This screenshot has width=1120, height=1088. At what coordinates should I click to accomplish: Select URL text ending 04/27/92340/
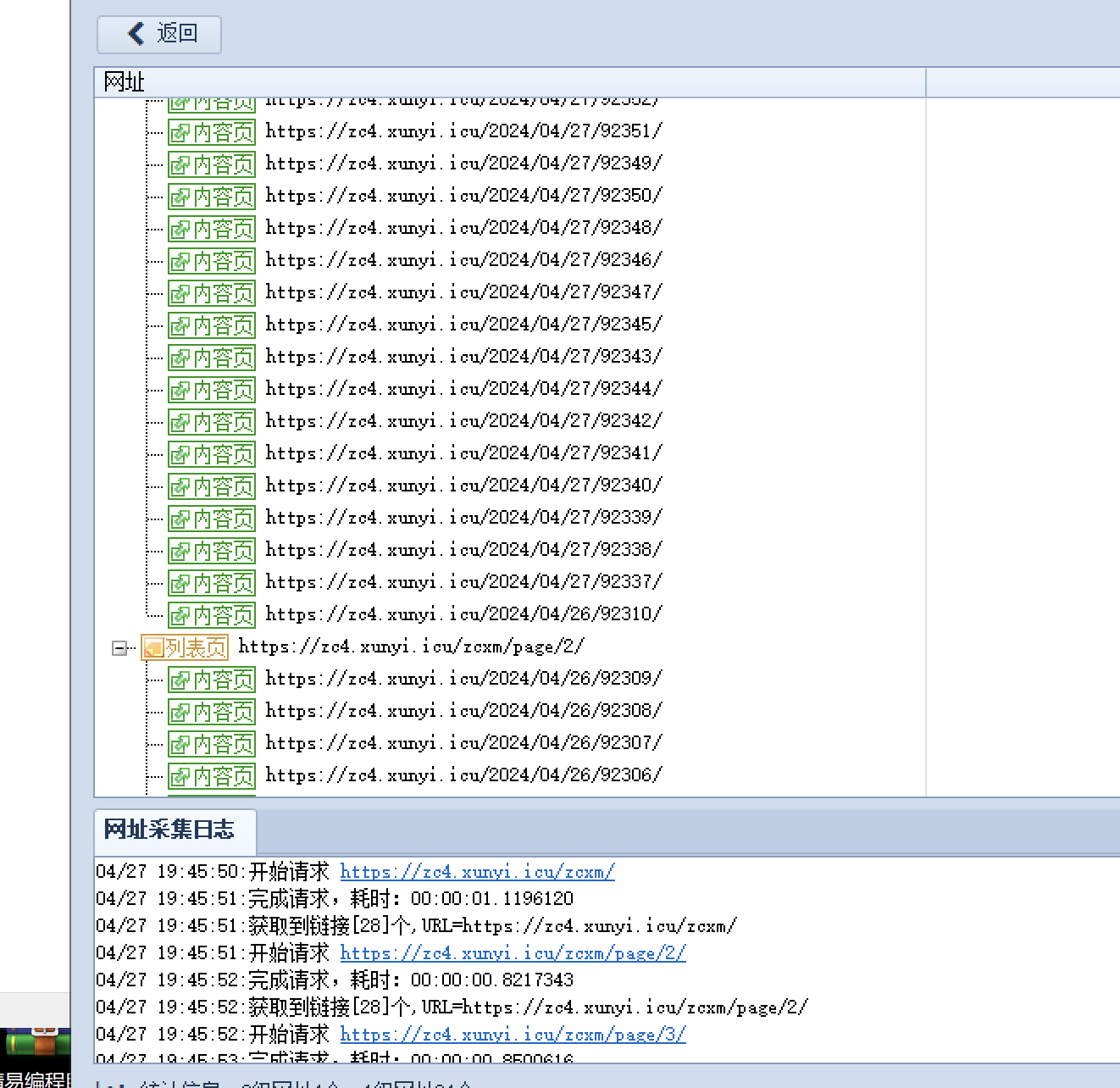click(463, 486)
